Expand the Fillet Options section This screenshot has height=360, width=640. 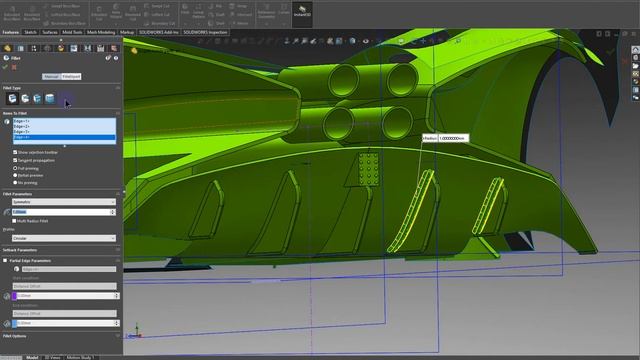point(118,336)
